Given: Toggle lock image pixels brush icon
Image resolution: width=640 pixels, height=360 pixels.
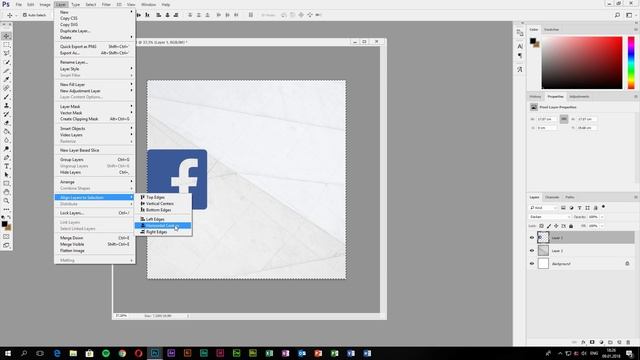Looking at the screenshot, I should [549, 226].
